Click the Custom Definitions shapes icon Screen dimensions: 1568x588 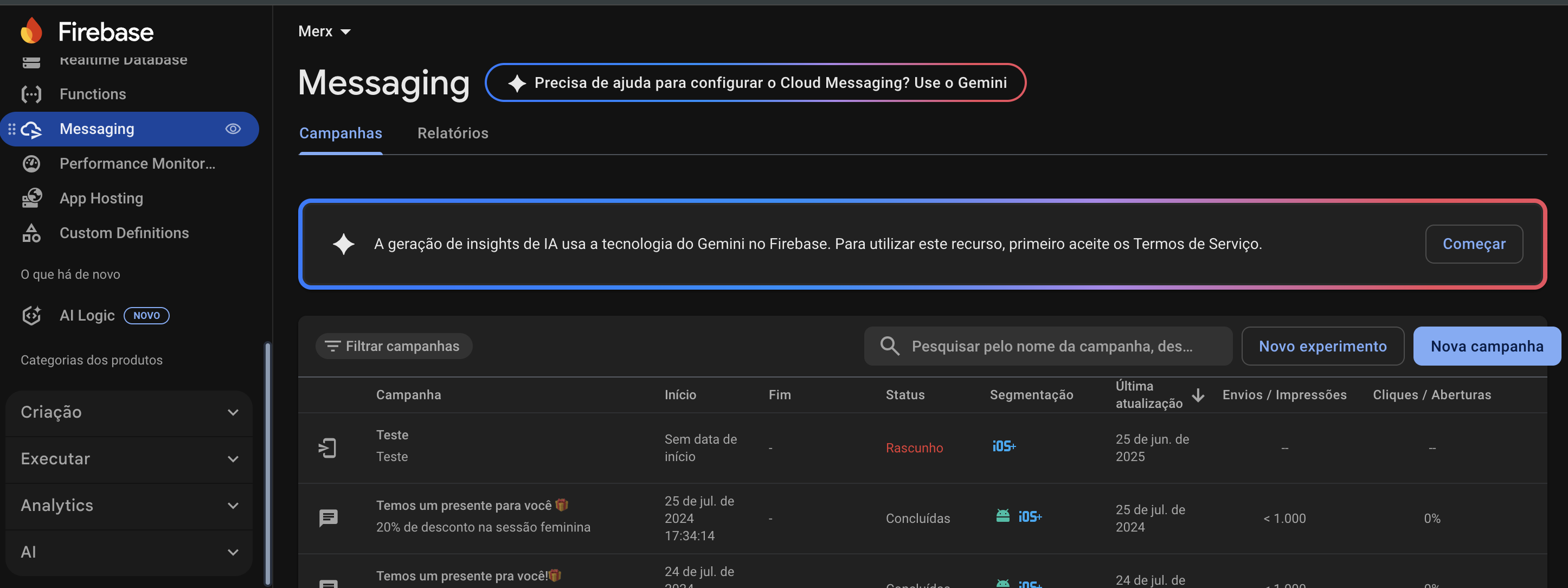(31, 233)
